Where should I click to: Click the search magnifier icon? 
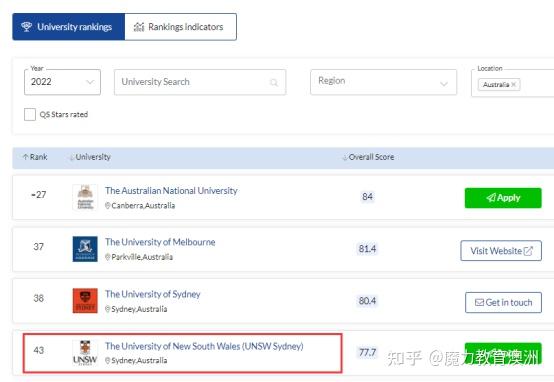[x=274, y=82]
